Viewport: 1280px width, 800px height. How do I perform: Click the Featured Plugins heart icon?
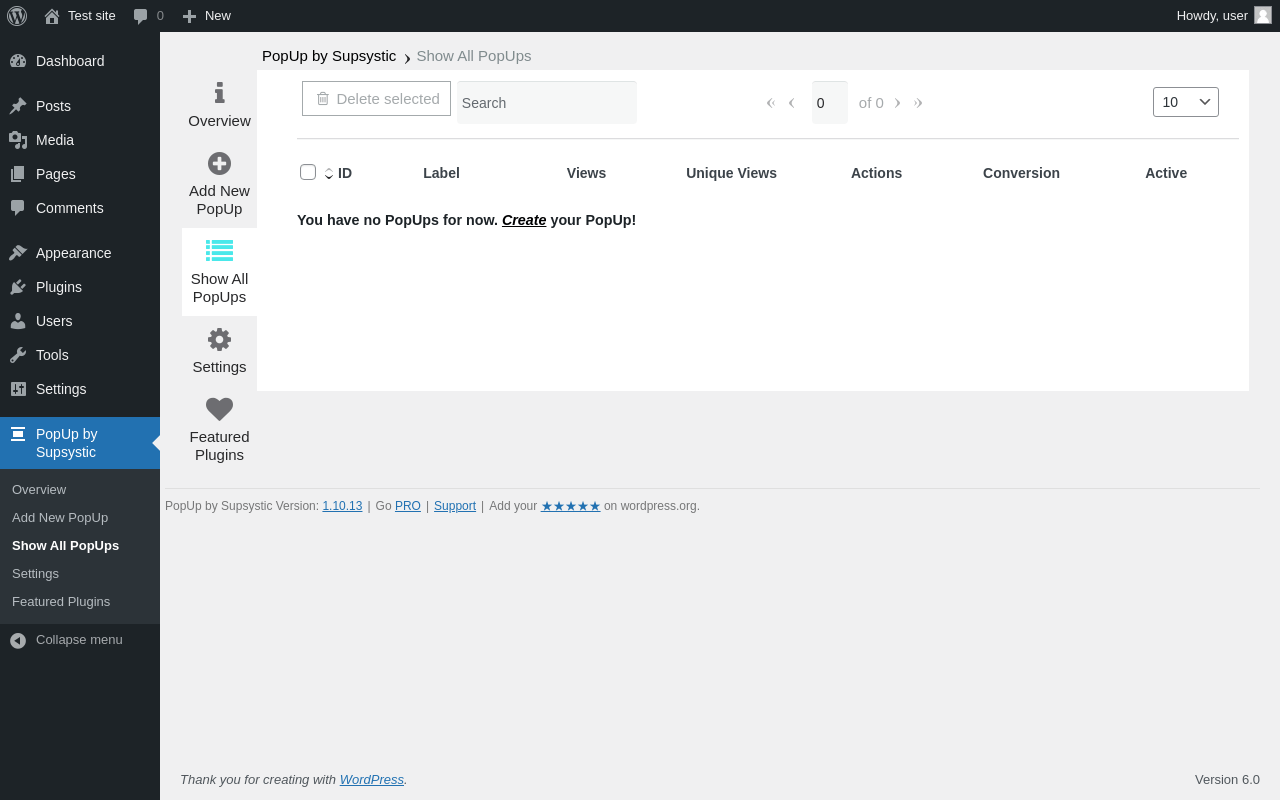coord(219,409)
